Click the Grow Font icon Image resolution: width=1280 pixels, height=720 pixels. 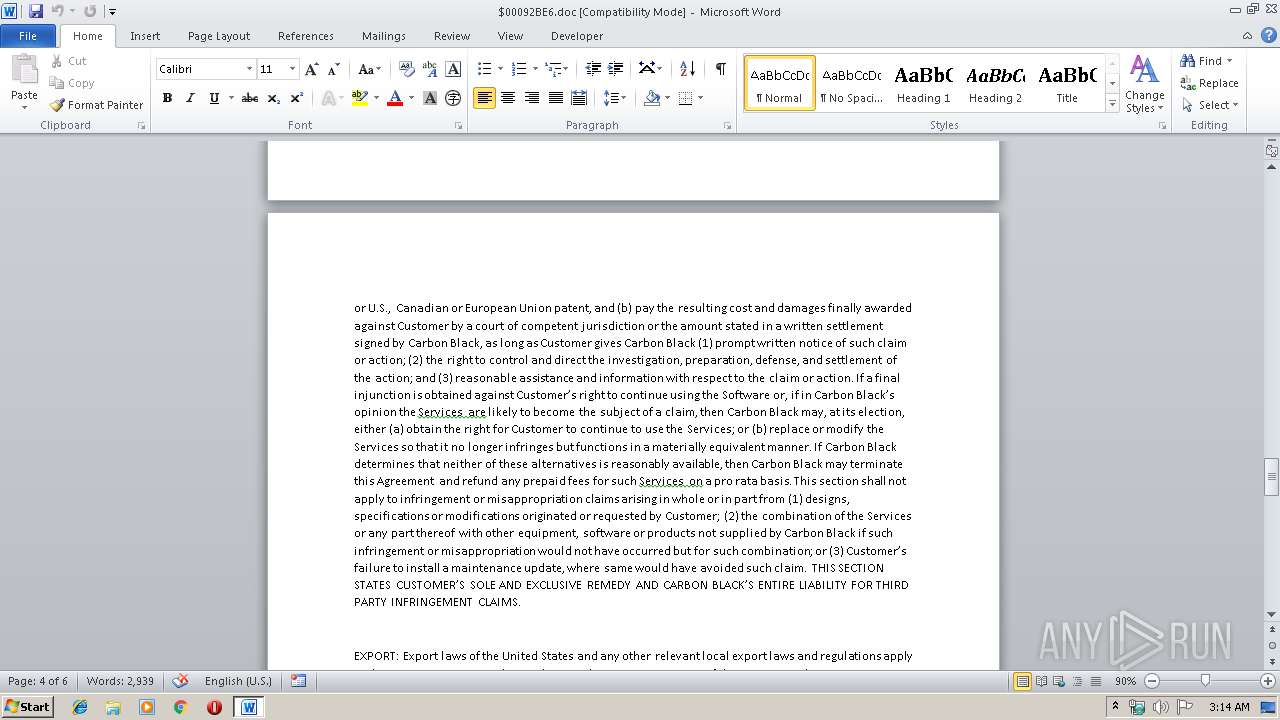click(312, 69)
